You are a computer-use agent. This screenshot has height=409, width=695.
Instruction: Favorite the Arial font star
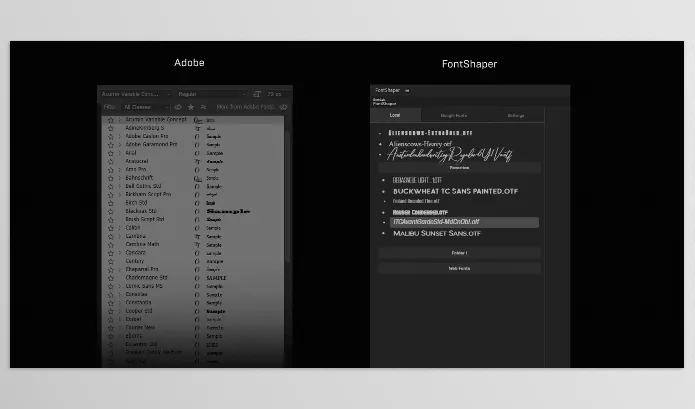[x=111, y=153]
